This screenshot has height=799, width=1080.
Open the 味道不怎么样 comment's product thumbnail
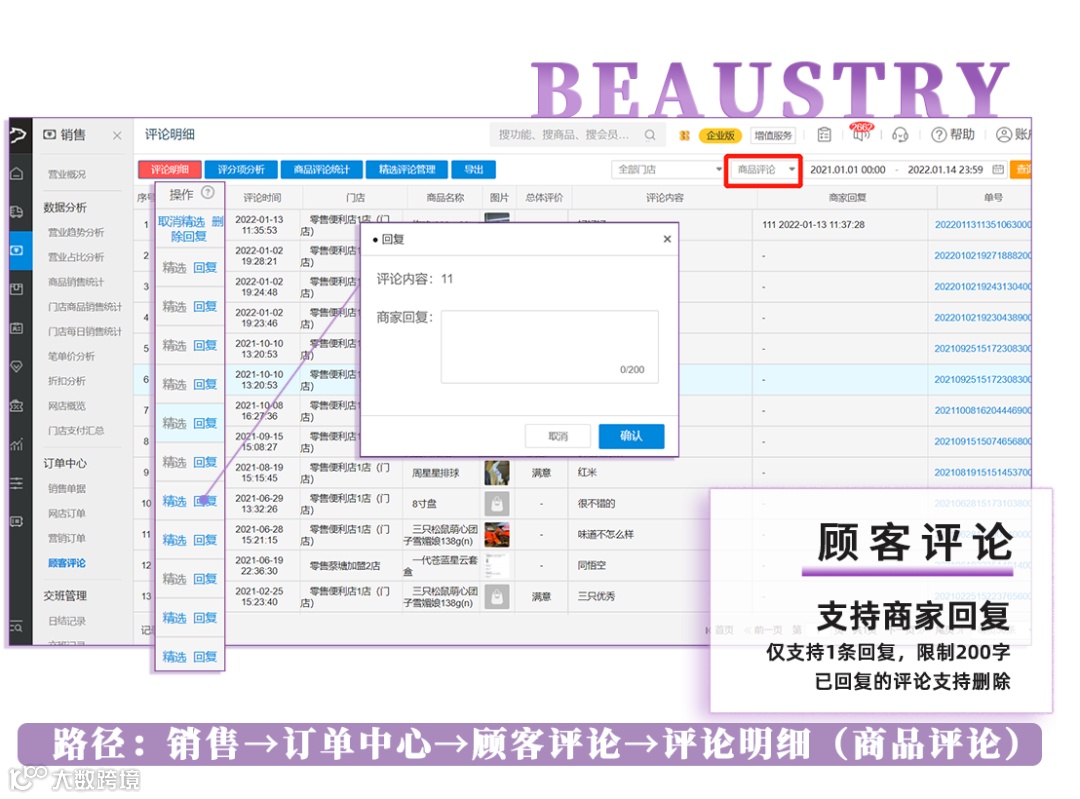pyautogui.click(x=497, y=535)
